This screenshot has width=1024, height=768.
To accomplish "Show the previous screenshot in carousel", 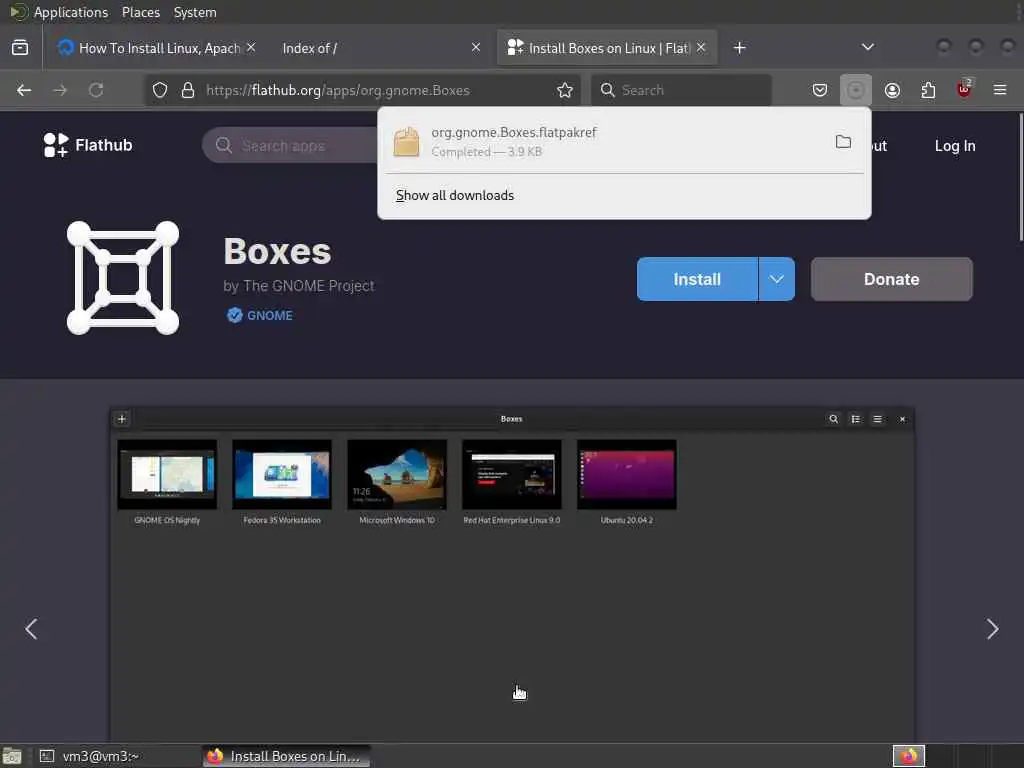I will click(x=31, y=629).
